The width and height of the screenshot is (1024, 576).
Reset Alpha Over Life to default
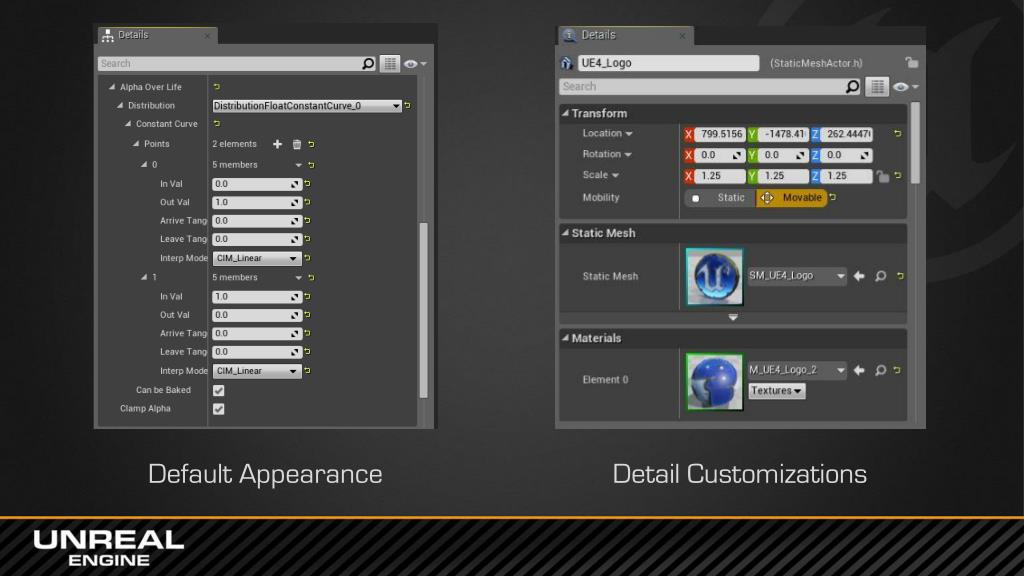click(x=217, y=87)
